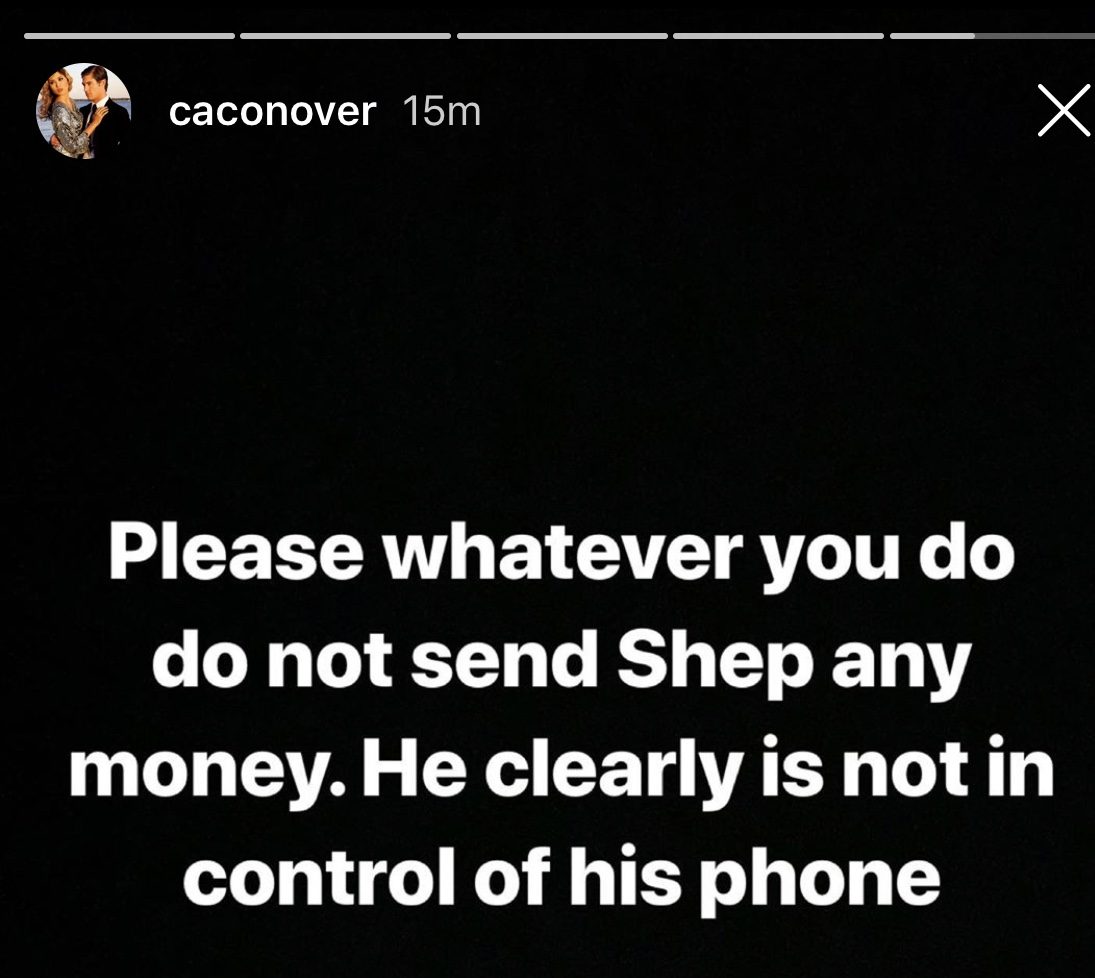1095x978 pixels.
Task: Tap the word "send" in the second line
Action: click(504, 660)
